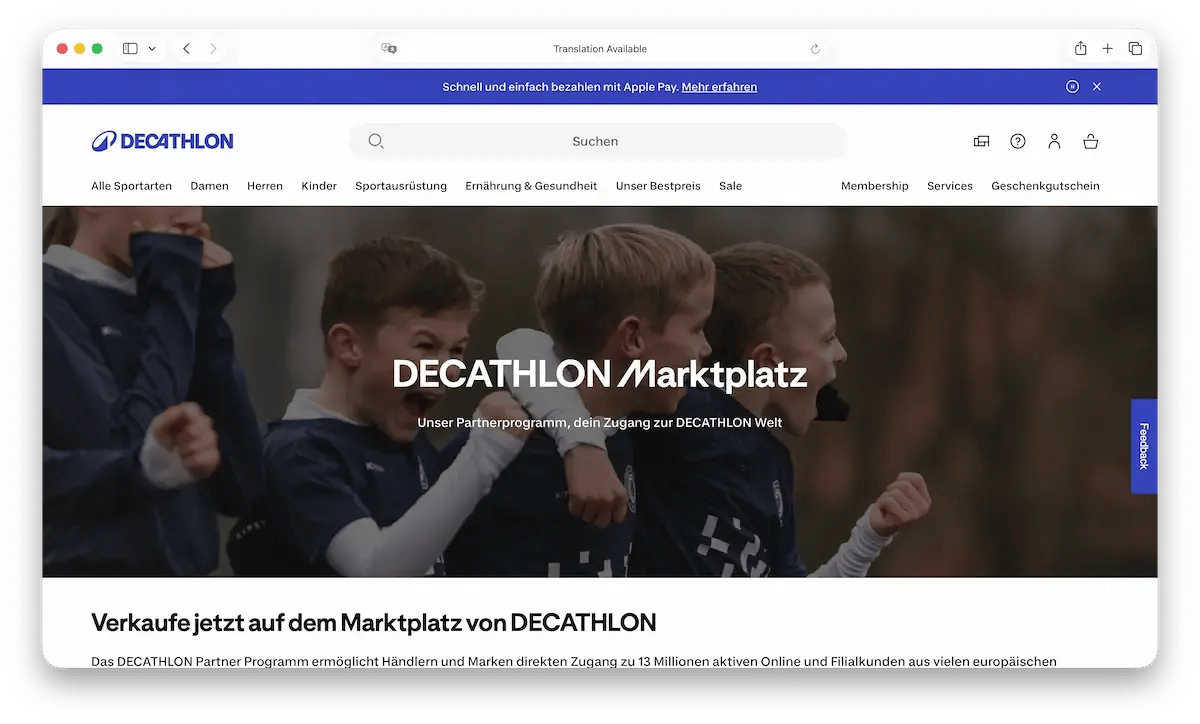The width and height of the screenshot is (1200, 724).
Task: Focus the Suchen search field
Action: pos(598,141)
